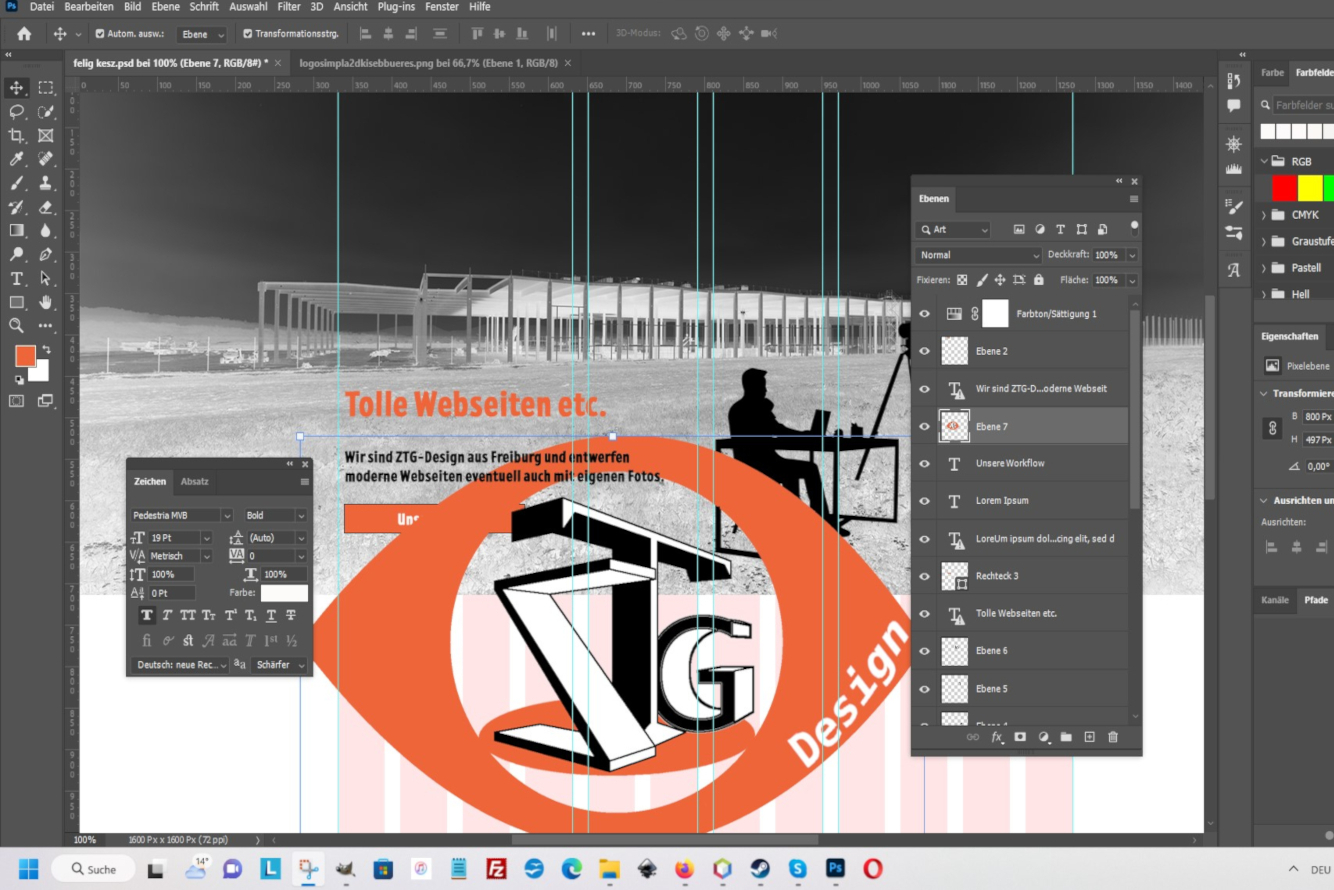Screen dimensions: 1334x890
Task: Select the Clone Stamp tool
Action: (45, 183)
